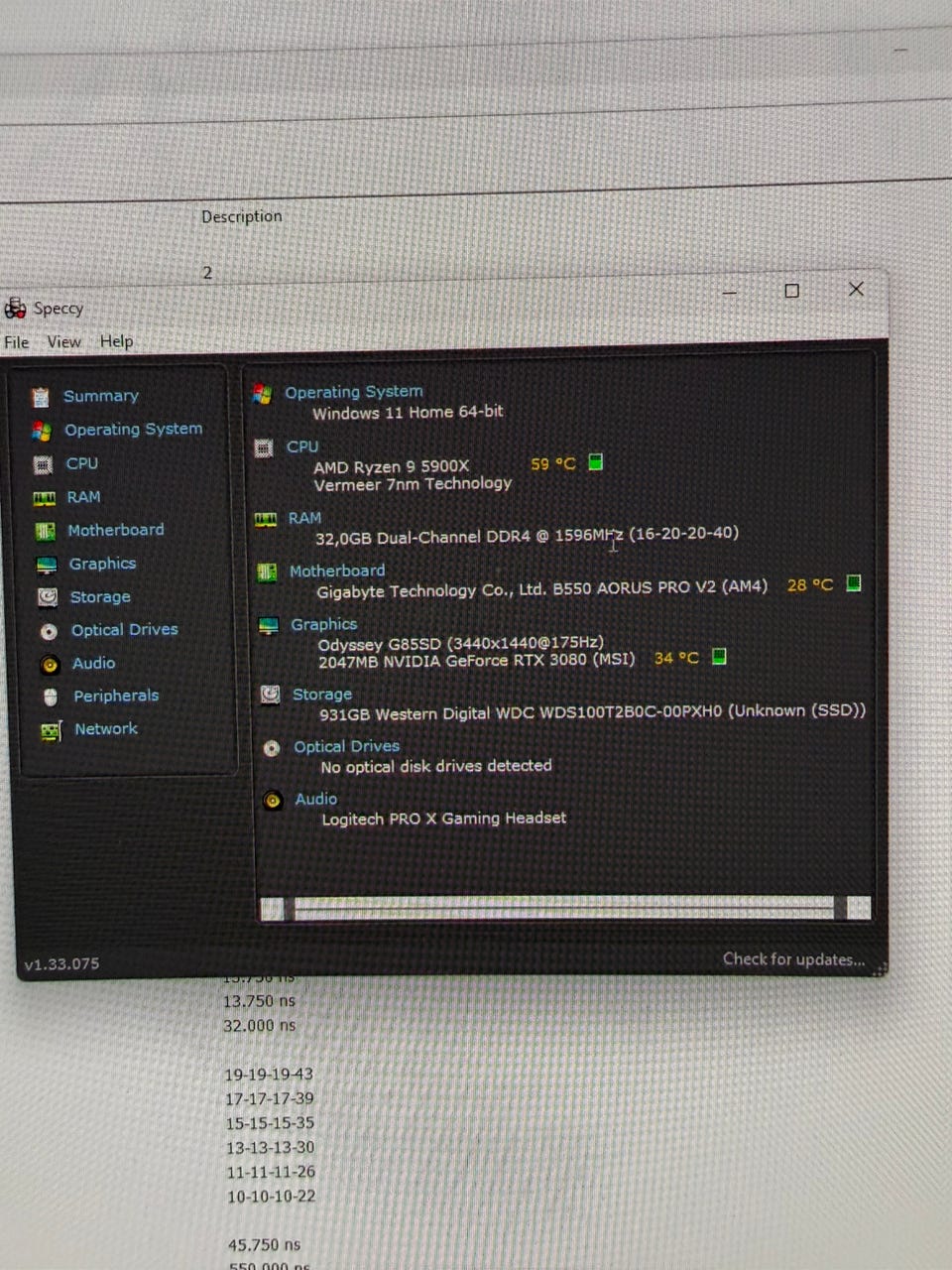Click the Audio speaker icon in the sidebar
This screenshot has width=952, height=1270.
[50, 665]
